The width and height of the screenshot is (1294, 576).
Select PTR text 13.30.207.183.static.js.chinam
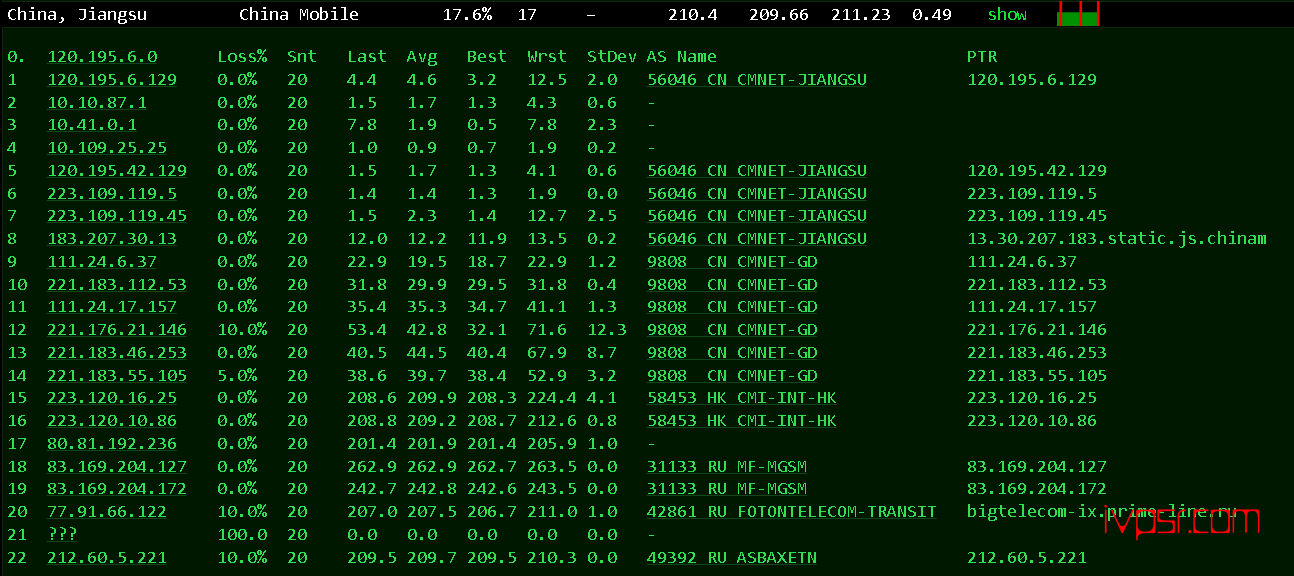pos(1117,239)
